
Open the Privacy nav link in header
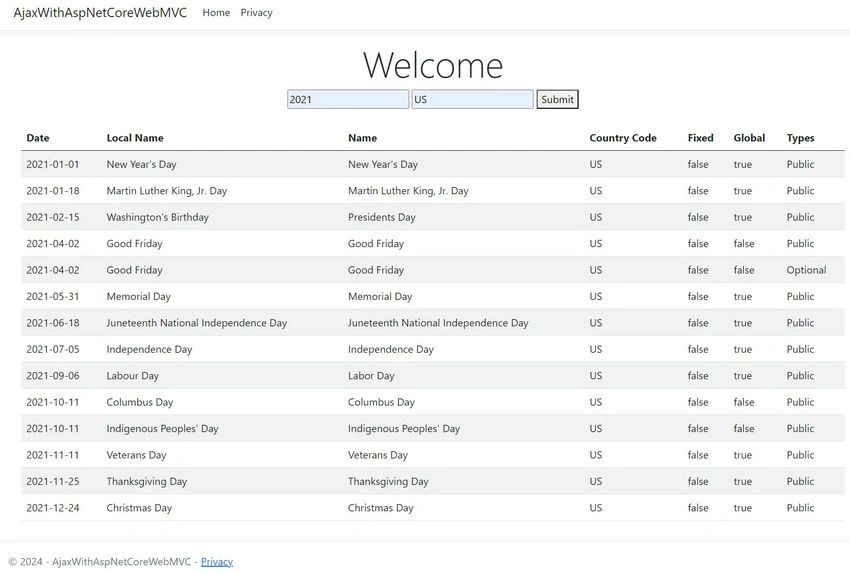click(256, 12)
